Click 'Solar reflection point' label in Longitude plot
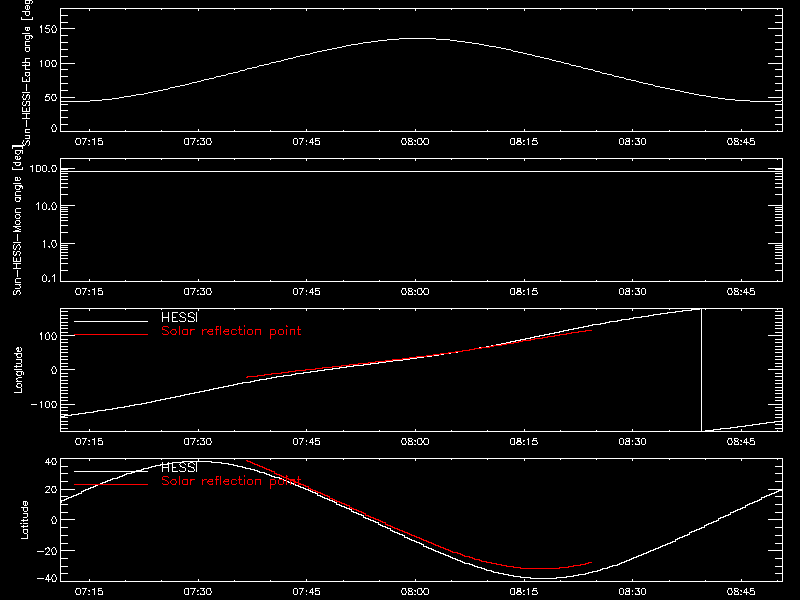The width and height of the screenshot is (800, 600). tap(231, 331)
